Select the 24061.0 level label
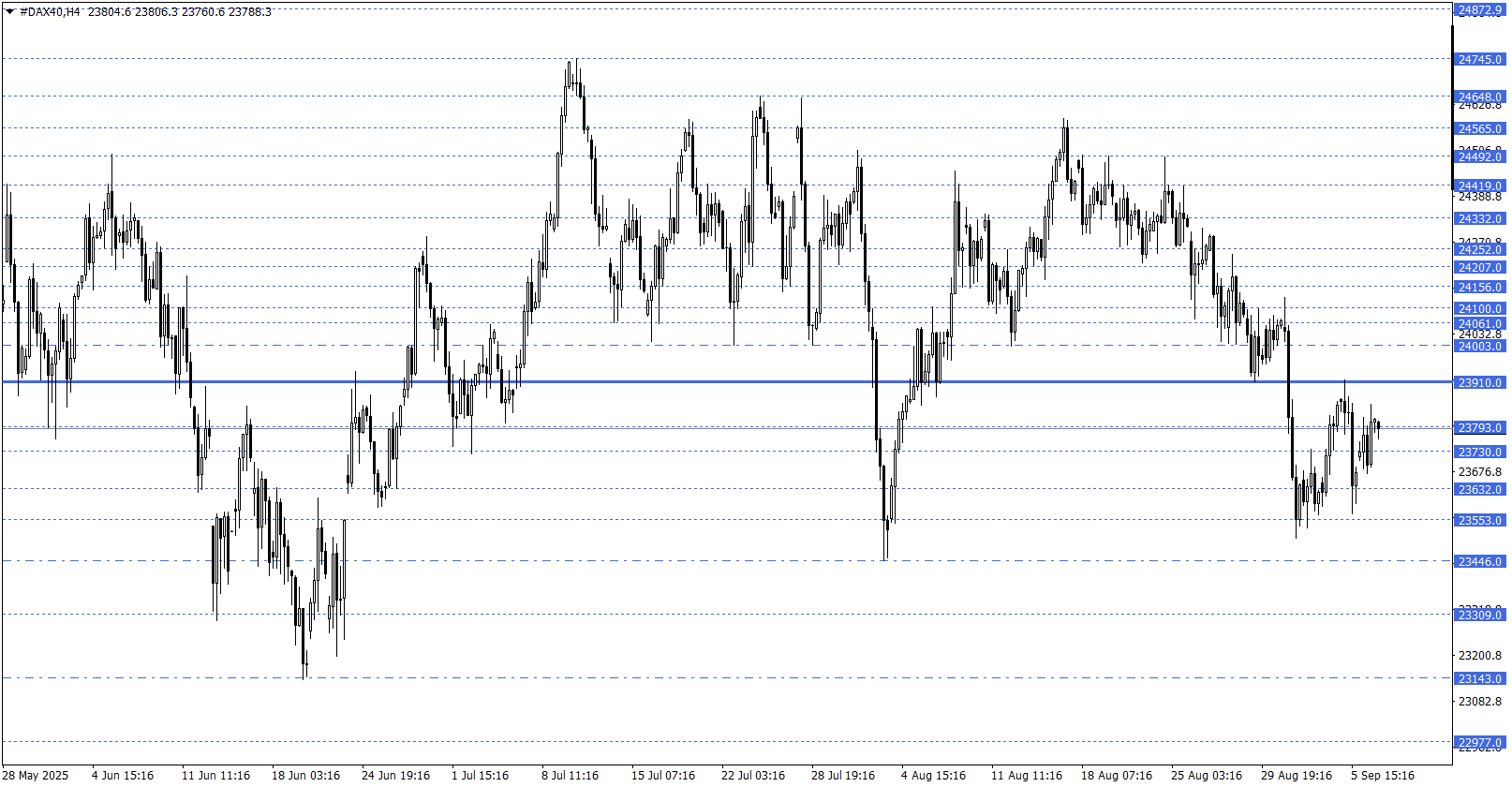Viewport: 1512px width, 787px height. (x=1479, y=324)
